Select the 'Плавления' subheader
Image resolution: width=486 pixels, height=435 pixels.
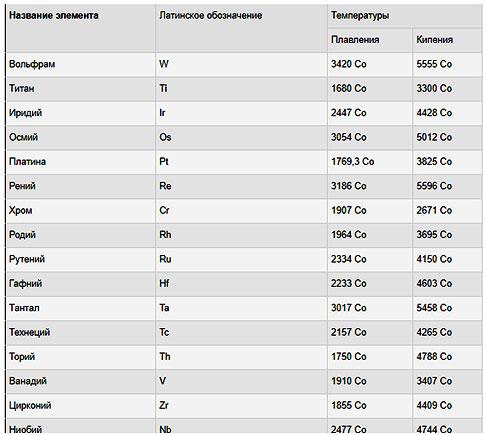pyautogui.click(x=370, y=40)
